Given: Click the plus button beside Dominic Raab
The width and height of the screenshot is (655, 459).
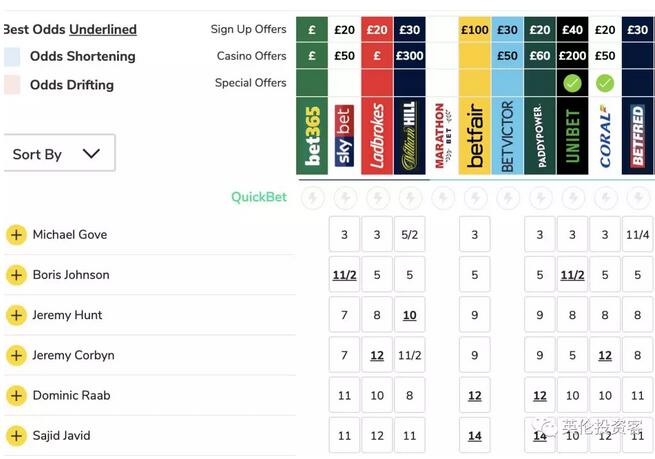Looking at the screenshot, I should (x=16, y=396).
